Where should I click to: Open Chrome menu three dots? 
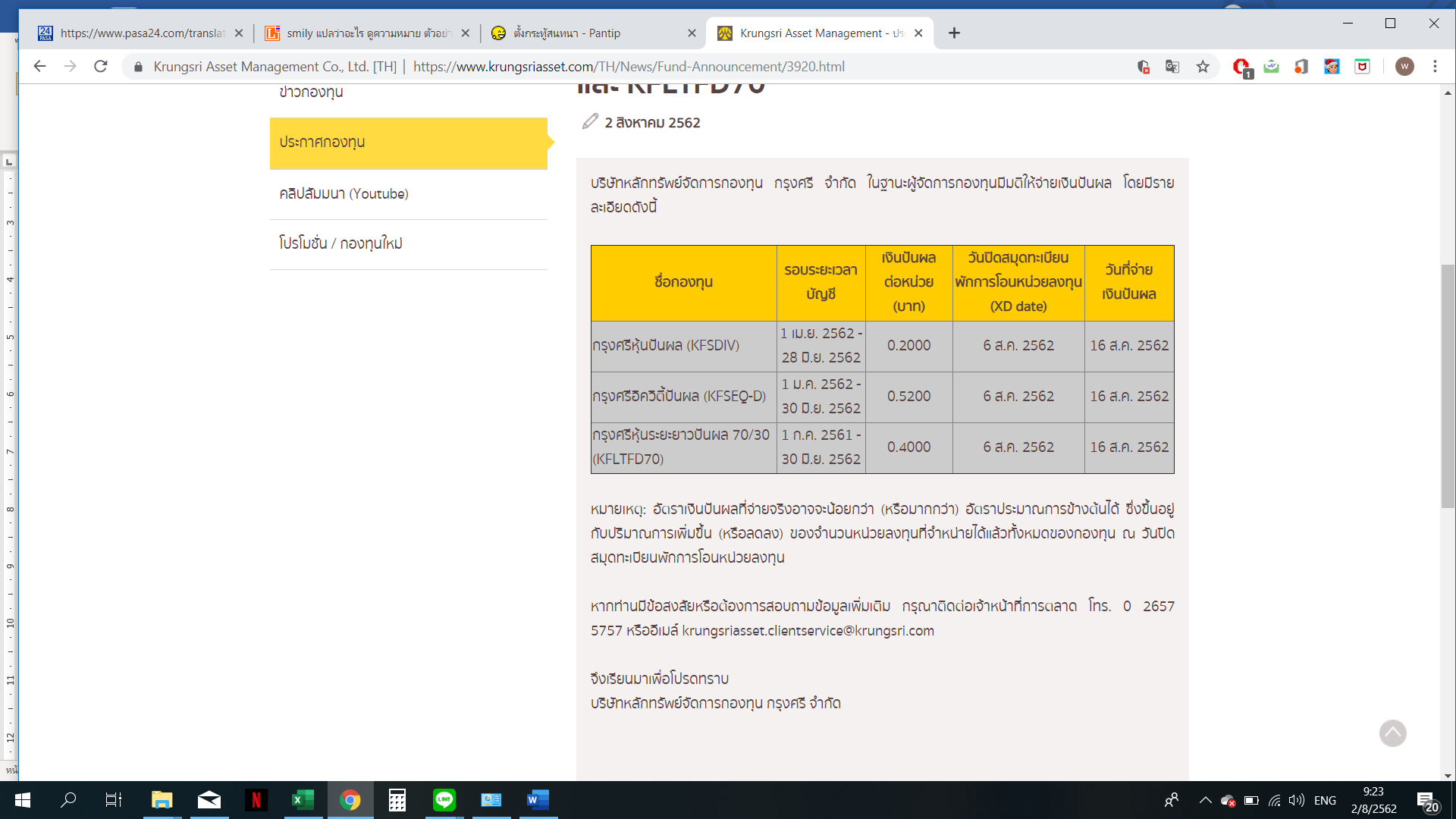pos(1435,67)
